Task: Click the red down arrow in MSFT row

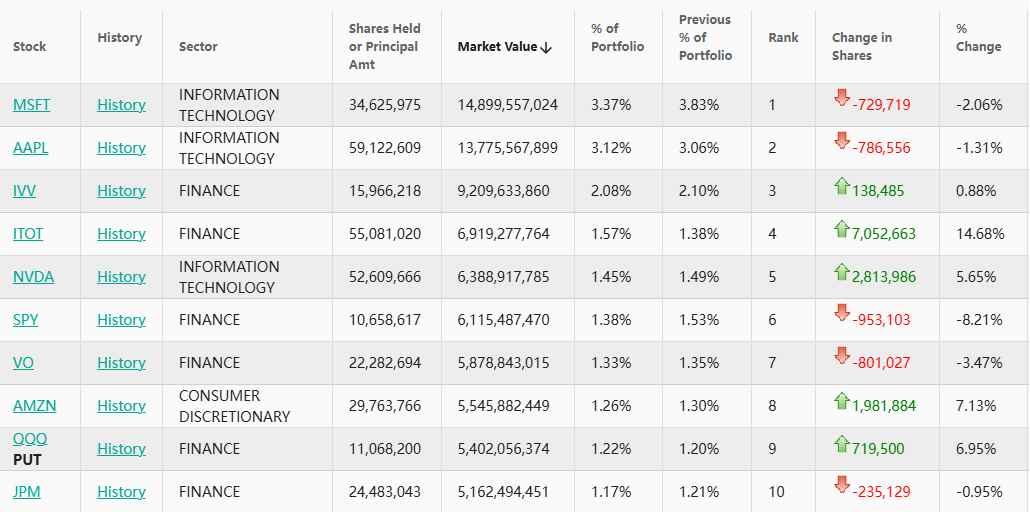Action: tap(841, 98)
